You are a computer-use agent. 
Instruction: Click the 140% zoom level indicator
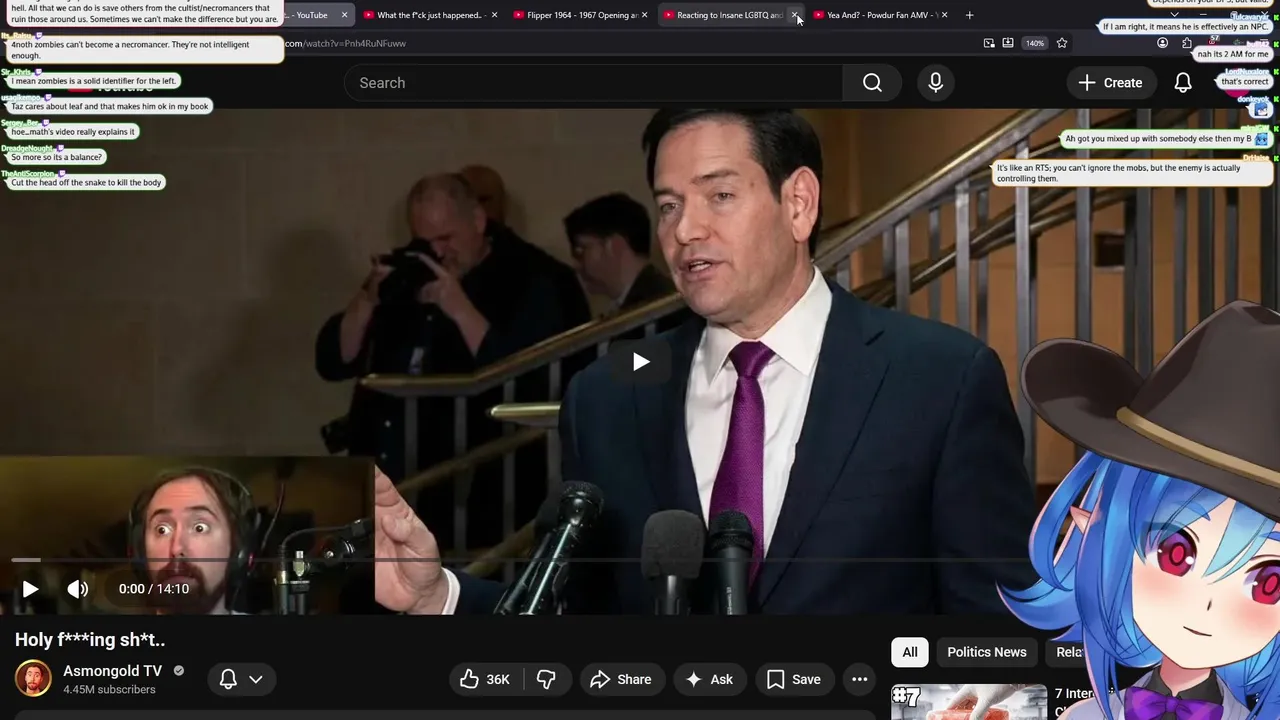[1035, 43]
